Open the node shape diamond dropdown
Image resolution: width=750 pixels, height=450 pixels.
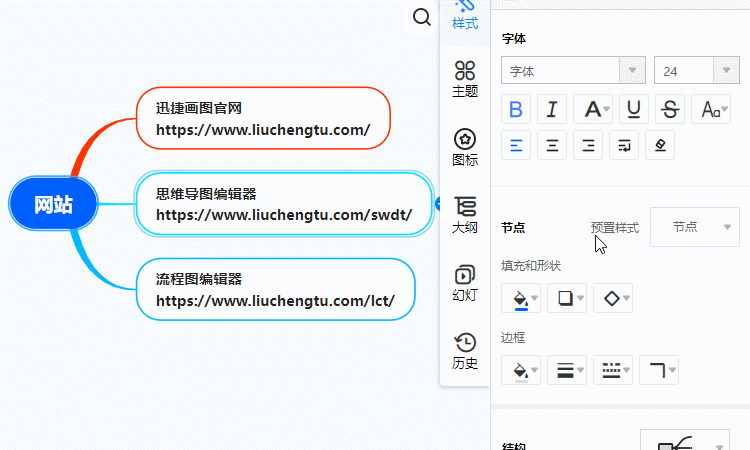(613, 298)
